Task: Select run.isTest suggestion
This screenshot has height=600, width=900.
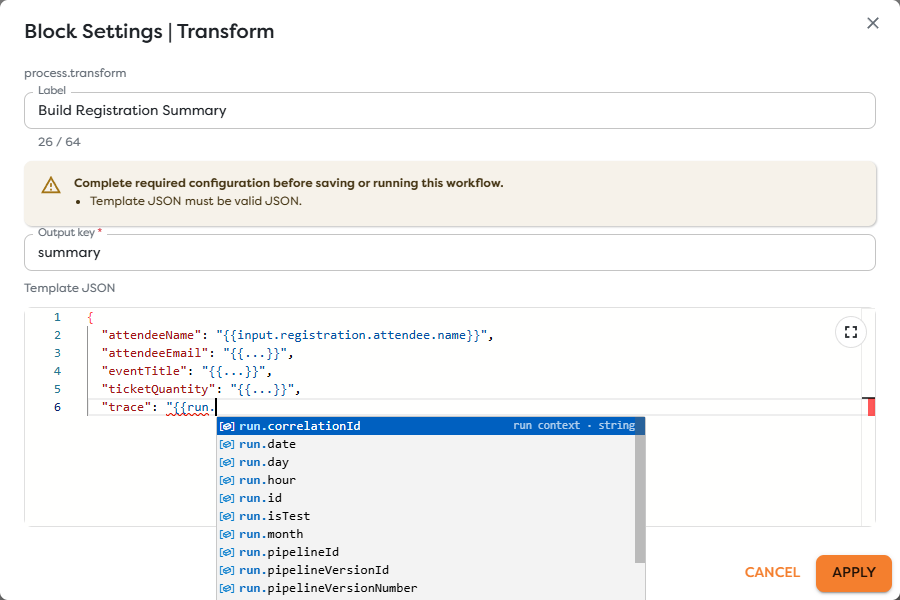Action: click(x=426, y=516)
